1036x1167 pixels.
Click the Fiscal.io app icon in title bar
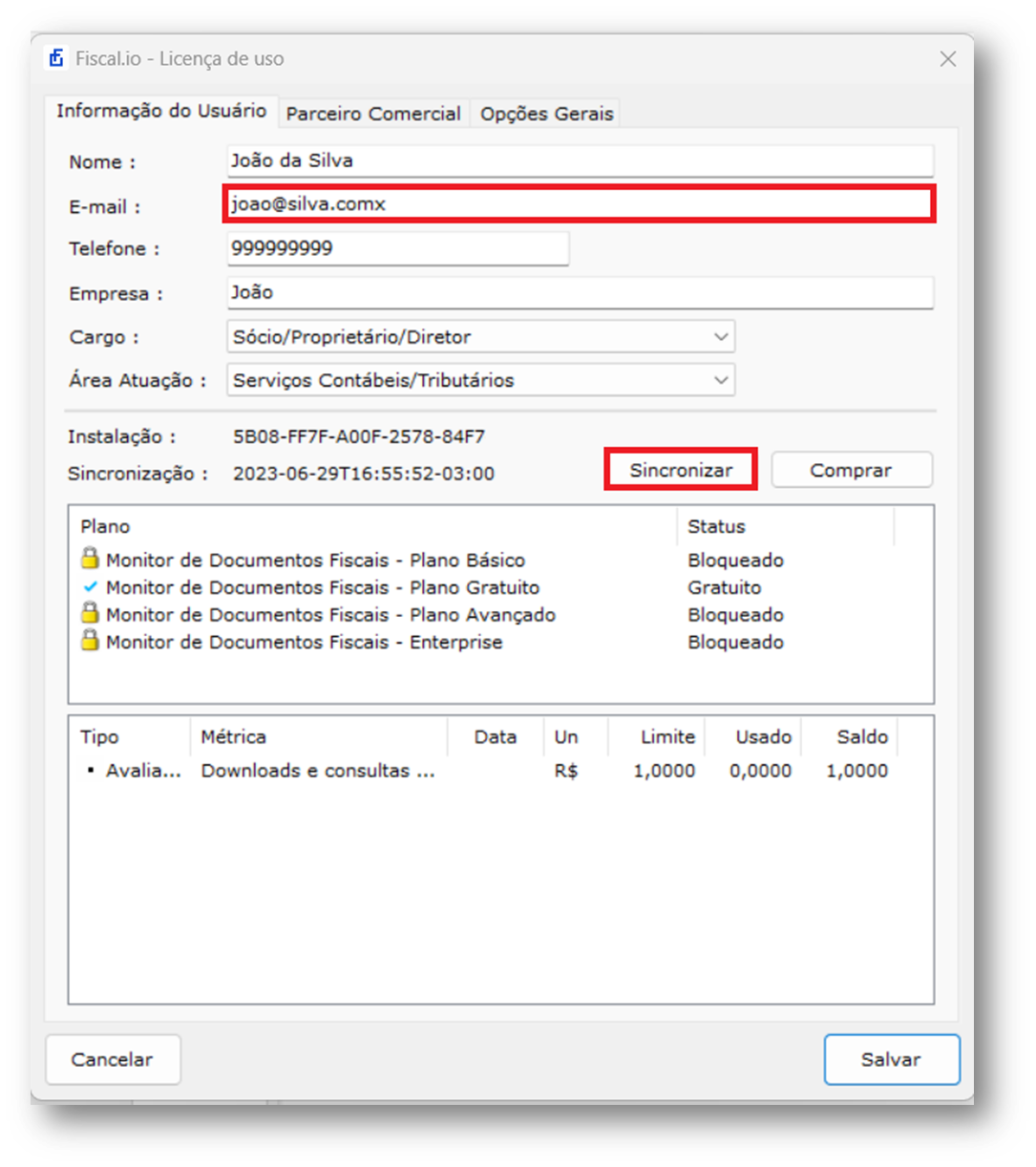[56, 58]
